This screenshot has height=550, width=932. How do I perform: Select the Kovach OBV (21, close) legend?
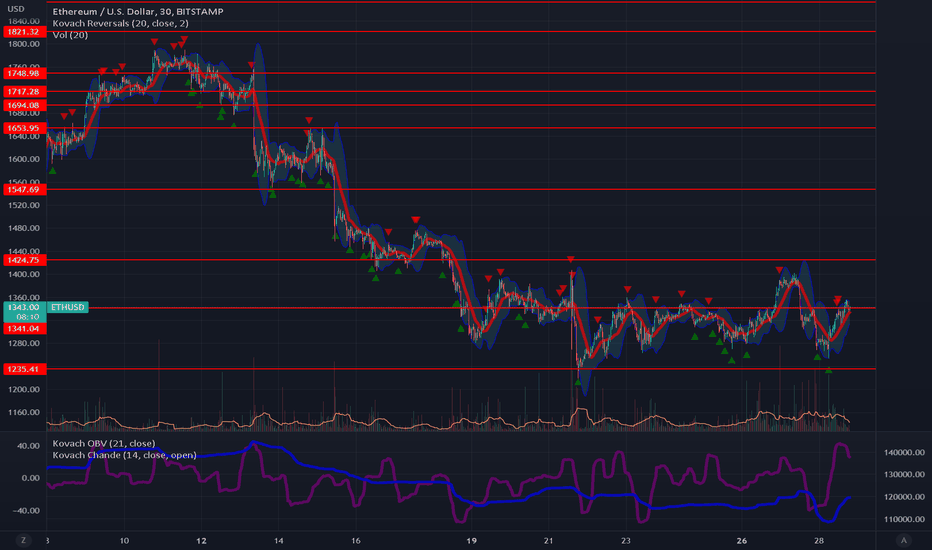click(x=104, y=443)
